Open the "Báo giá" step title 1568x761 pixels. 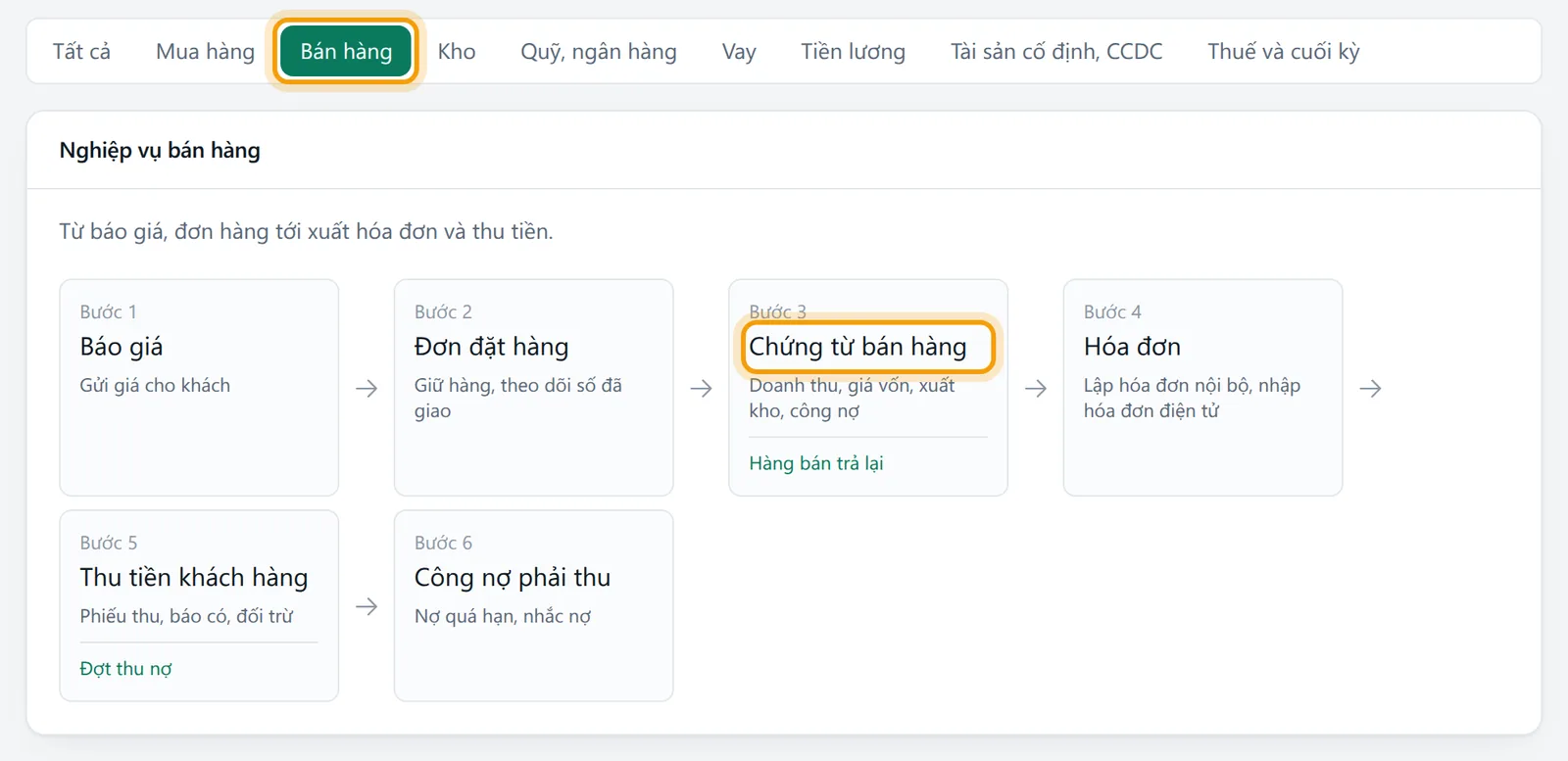pos(122,347)
